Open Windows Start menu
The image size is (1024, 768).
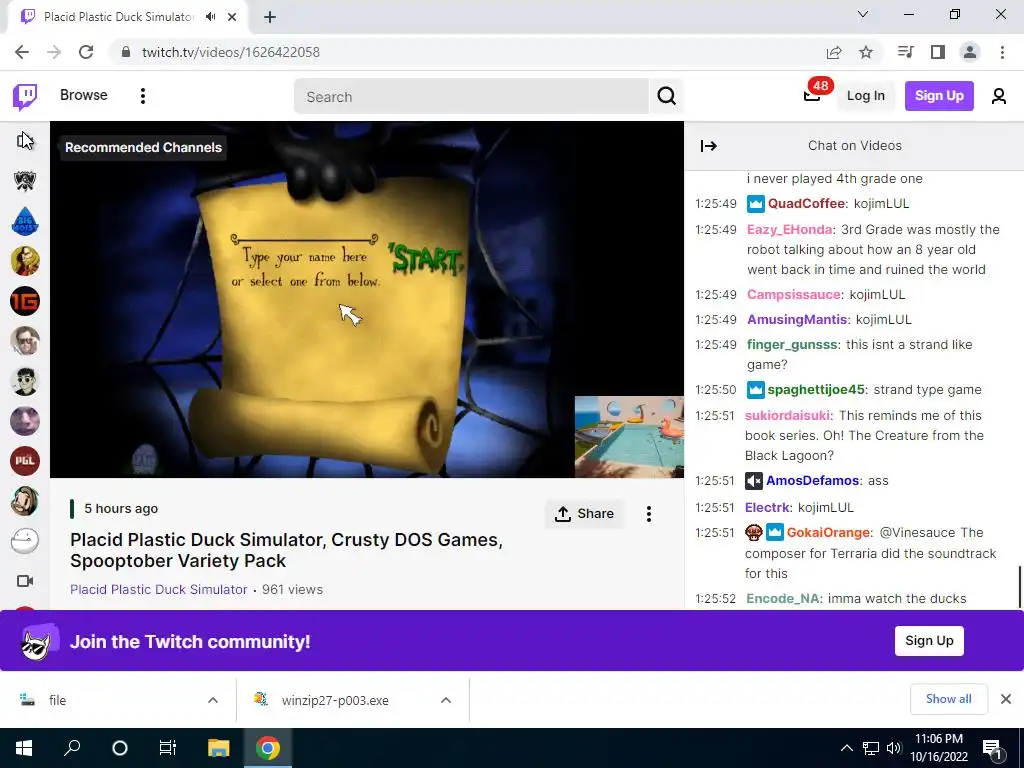[24, 748]
